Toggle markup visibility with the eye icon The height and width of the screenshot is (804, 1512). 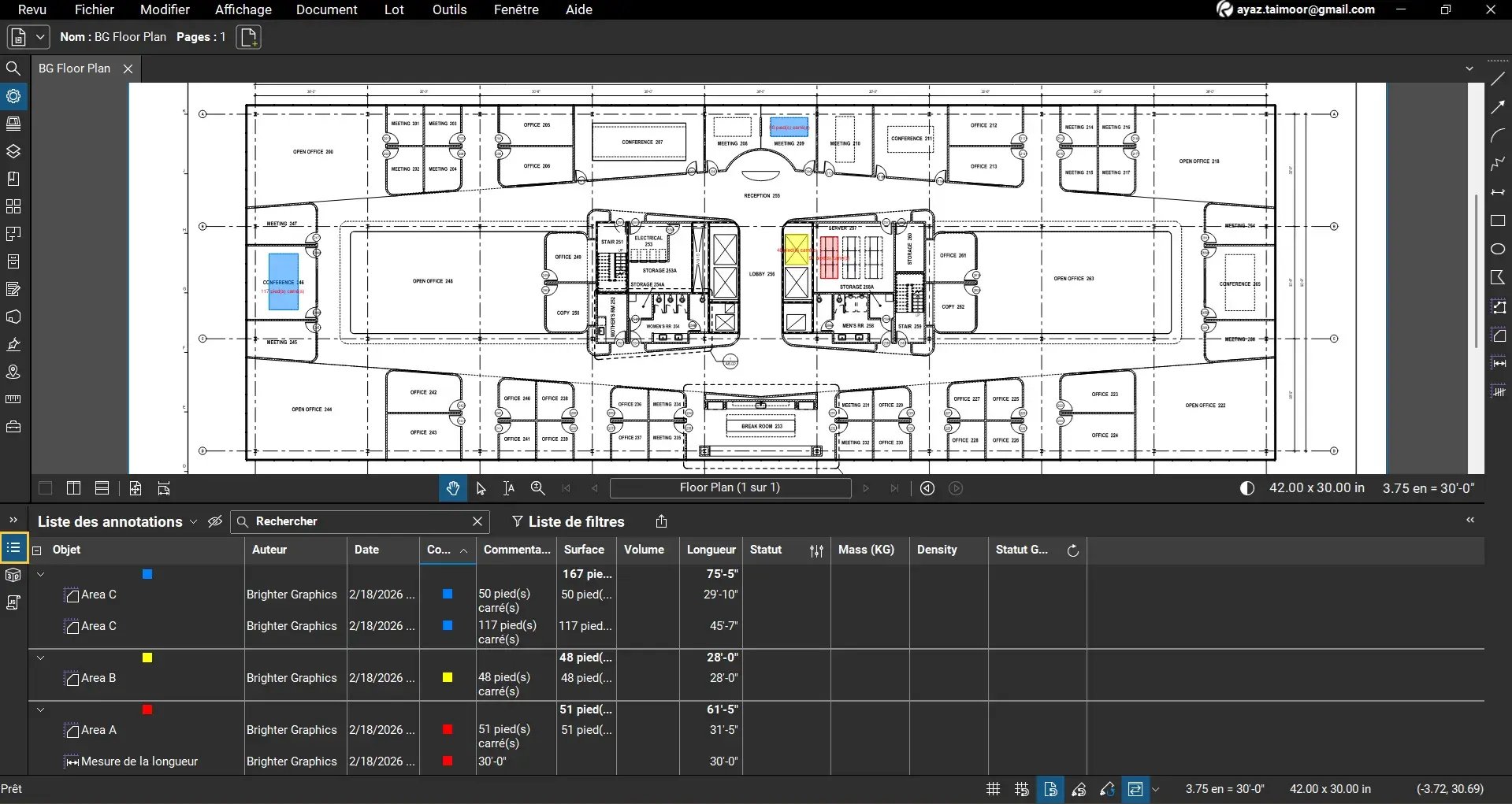[x=215, y=521]
